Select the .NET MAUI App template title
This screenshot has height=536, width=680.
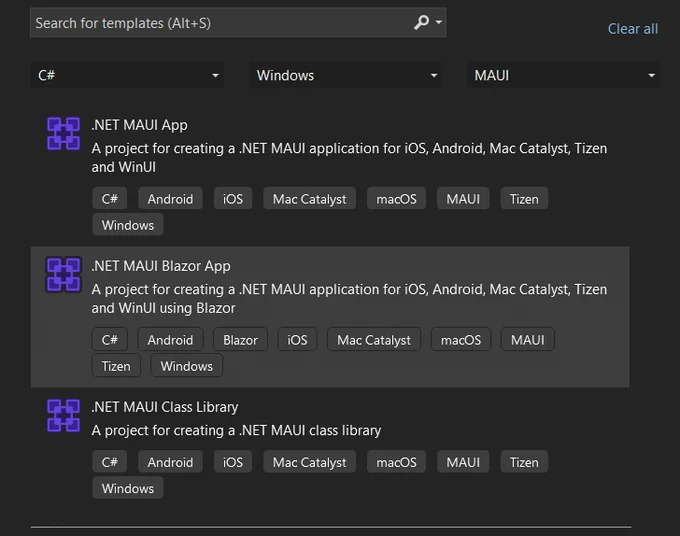tap(139, 125)
